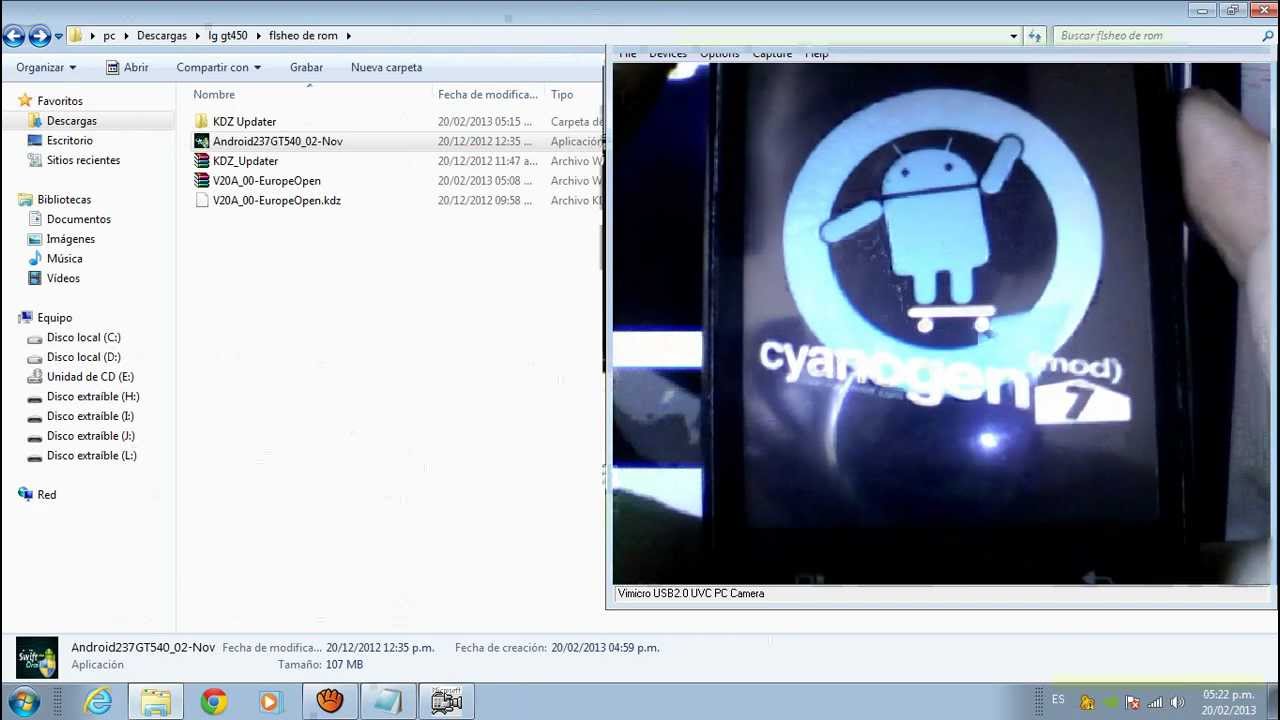Click the V20A_00-EuropeOpen.kdz blank file icon
Screen dimensions: 1280x720
pos(201,200)
